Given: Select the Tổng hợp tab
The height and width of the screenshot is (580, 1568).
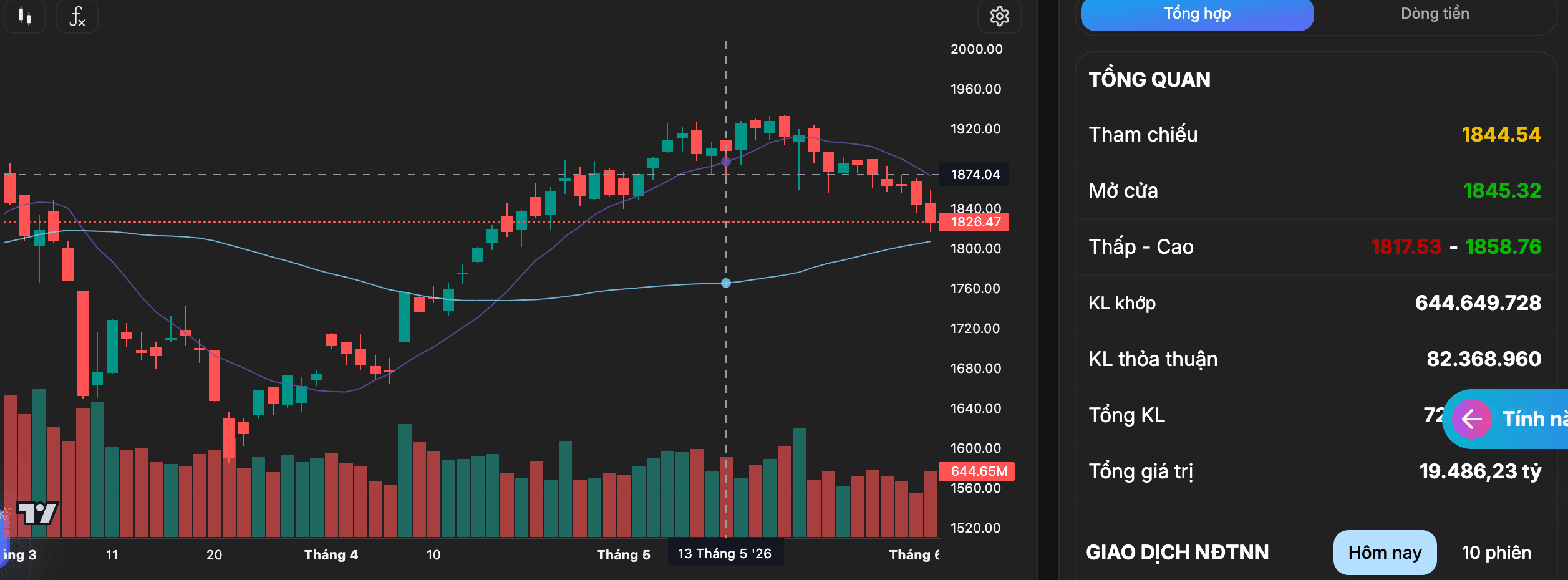Looking at the screenshot, I should pos(1197,14).
